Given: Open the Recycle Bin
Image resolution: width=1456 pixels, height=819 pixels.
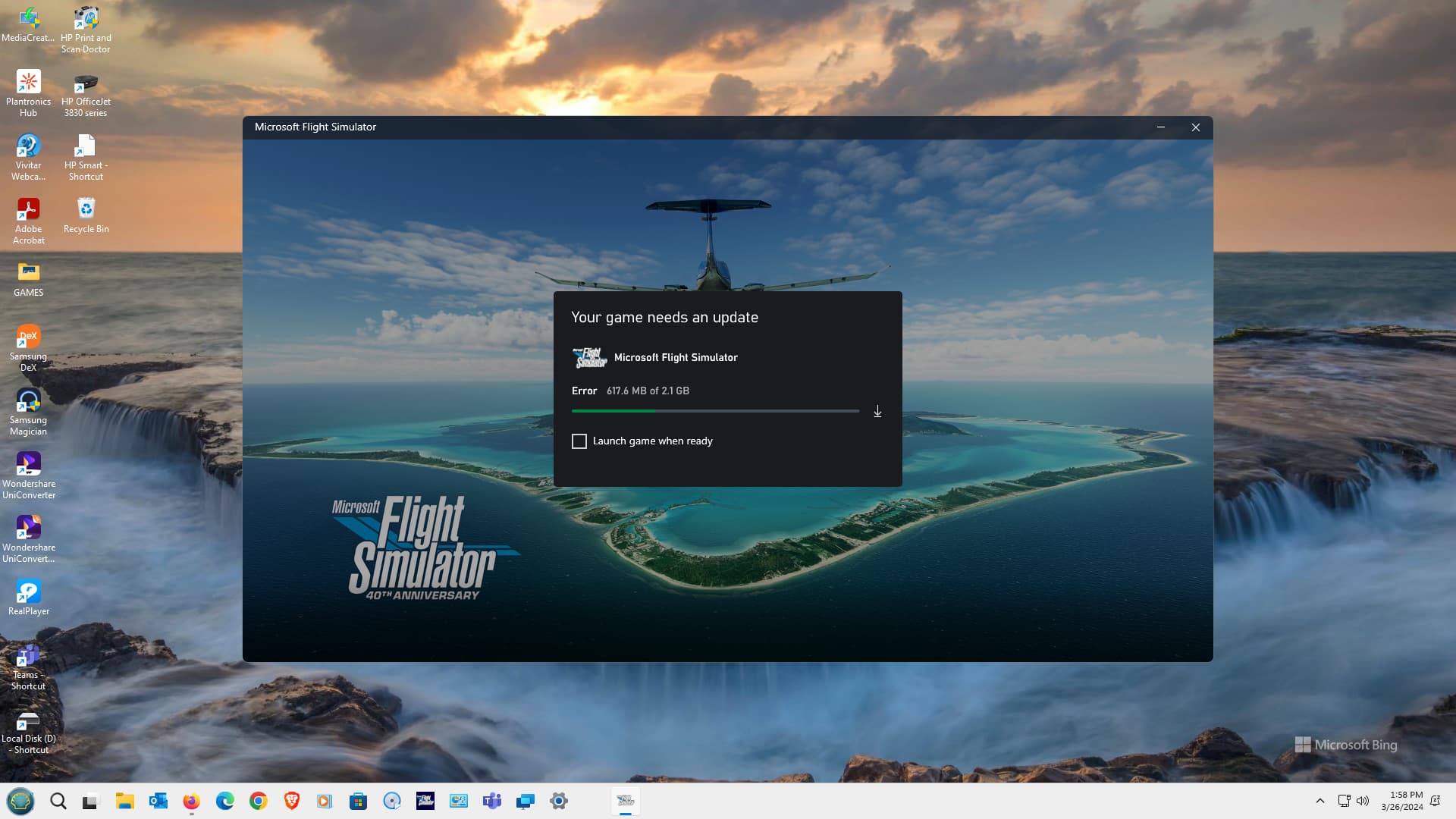Looking at the screenshot, I should [x=85, y=209].
